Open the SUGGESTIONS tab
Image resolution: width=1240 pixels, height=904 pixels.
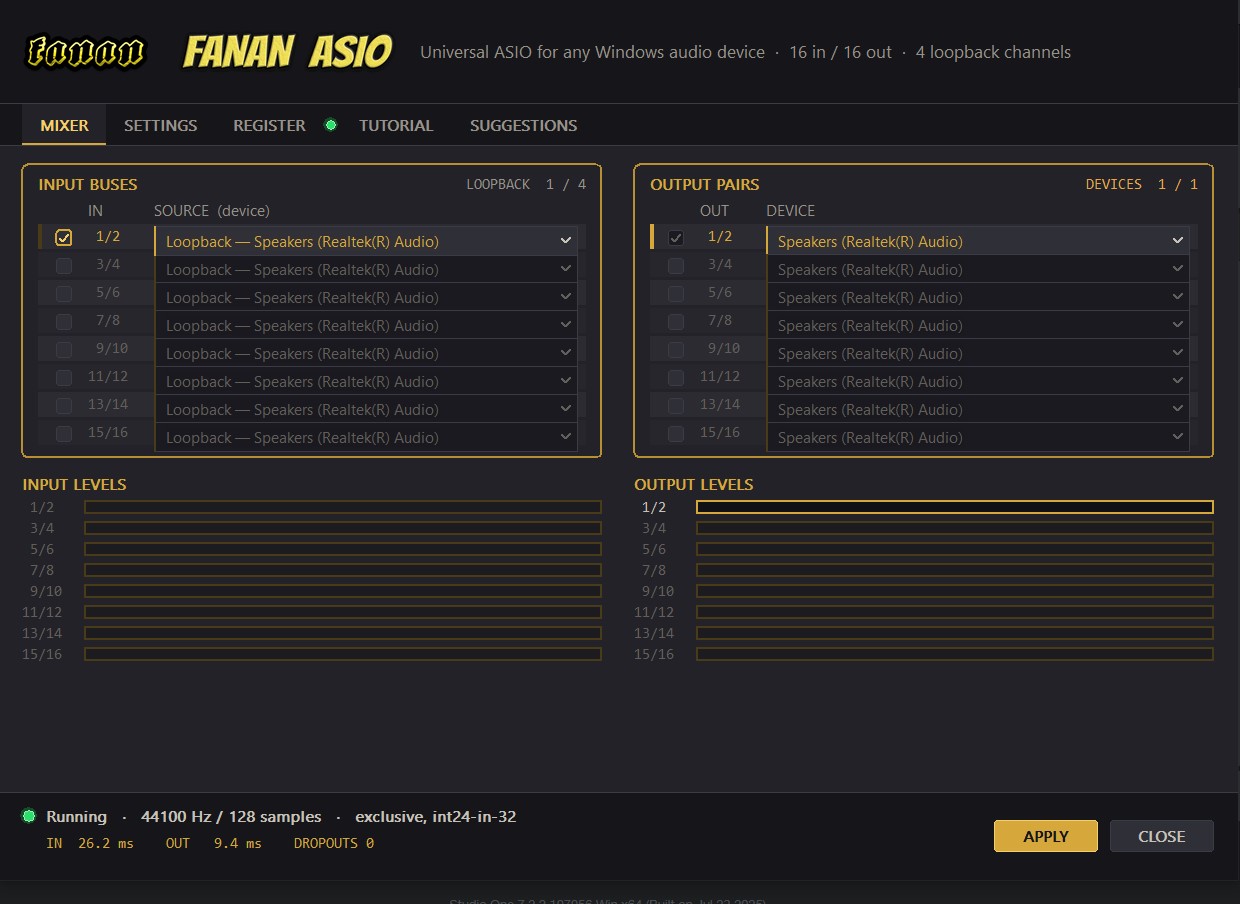[523, 125]
